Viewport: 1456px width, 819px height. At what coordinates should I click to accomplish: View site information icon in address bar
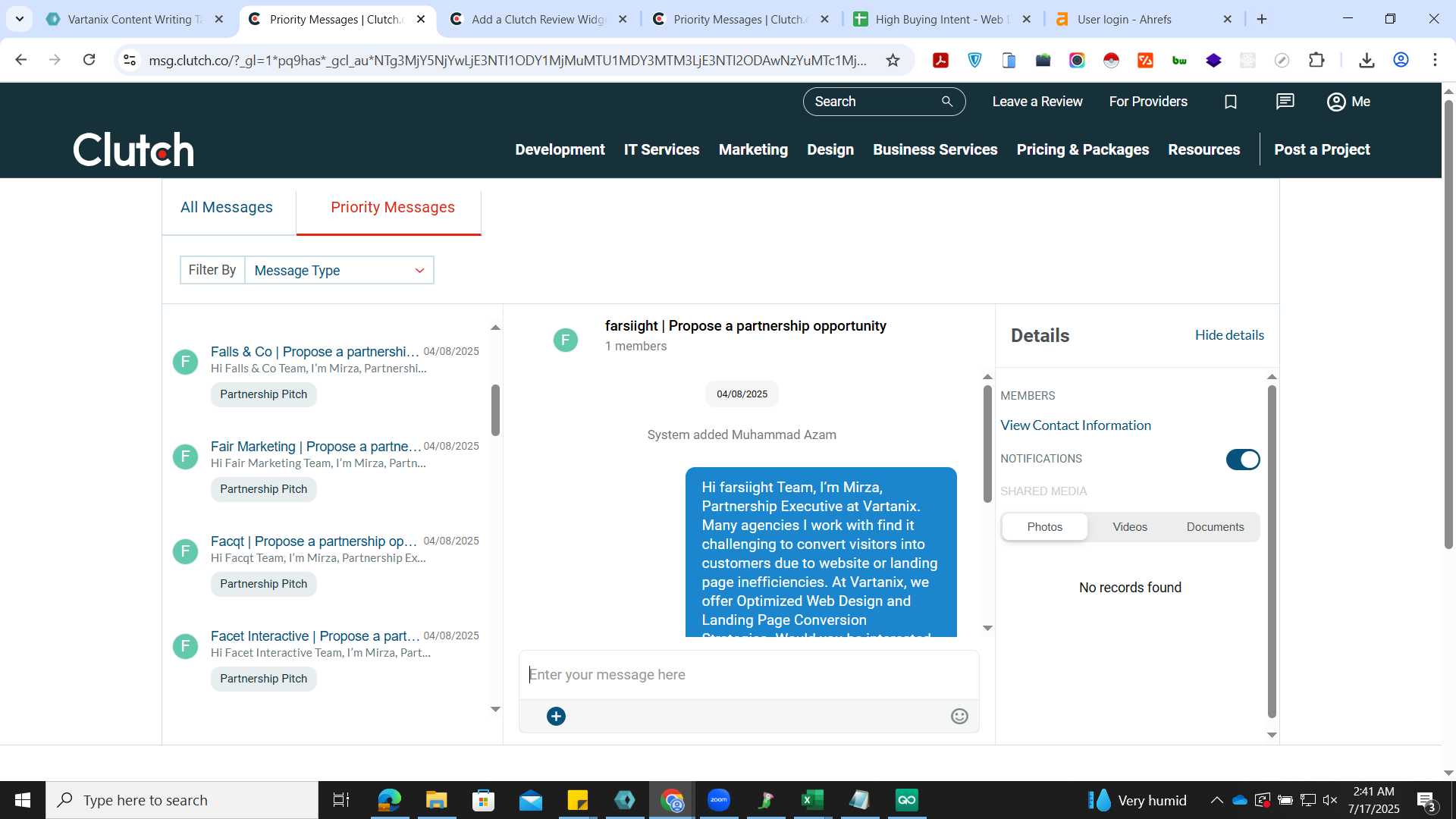point(130,60)
